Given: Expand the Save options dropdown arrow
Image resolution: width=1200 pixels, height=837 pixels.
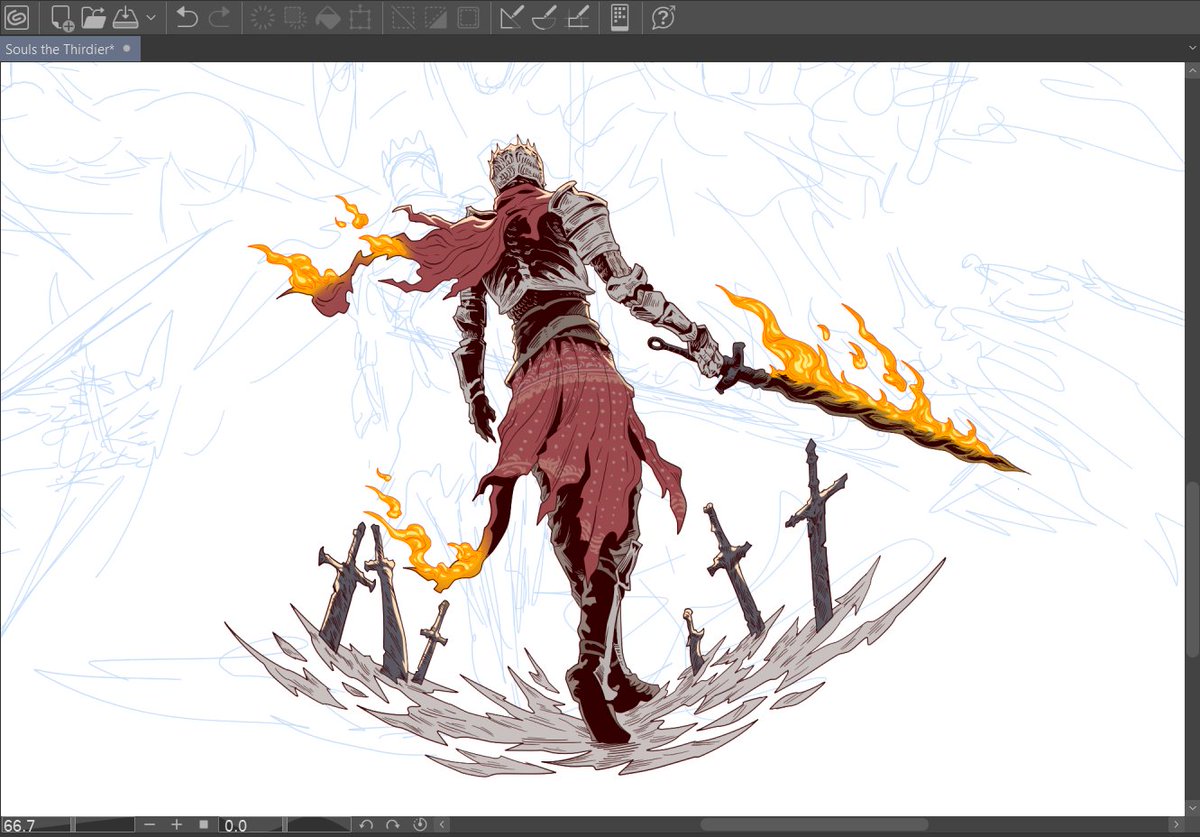Looking at the screenshot, I should click(x=150, y=17).
